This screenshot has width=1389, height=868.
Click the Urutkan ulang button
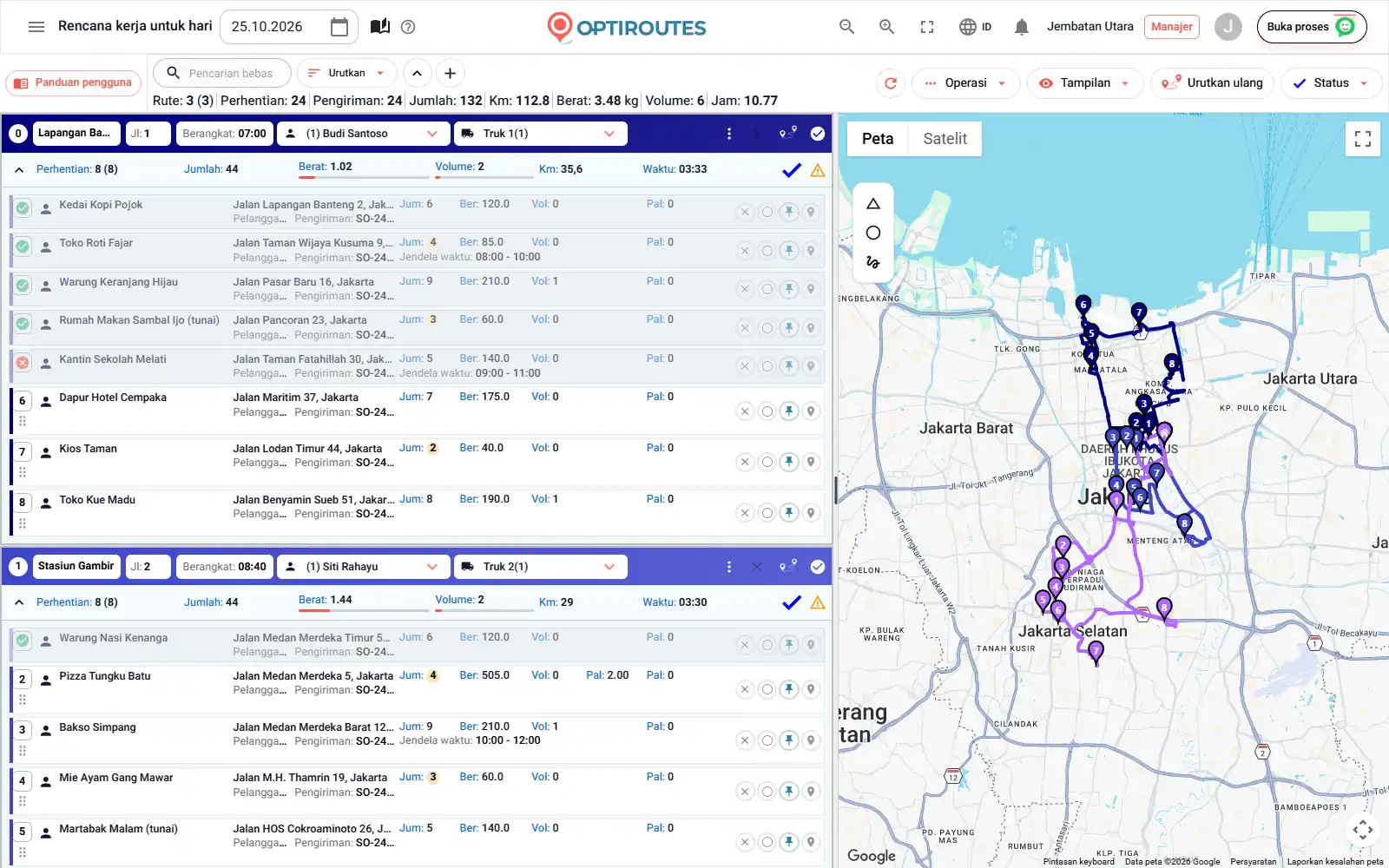1213,83
